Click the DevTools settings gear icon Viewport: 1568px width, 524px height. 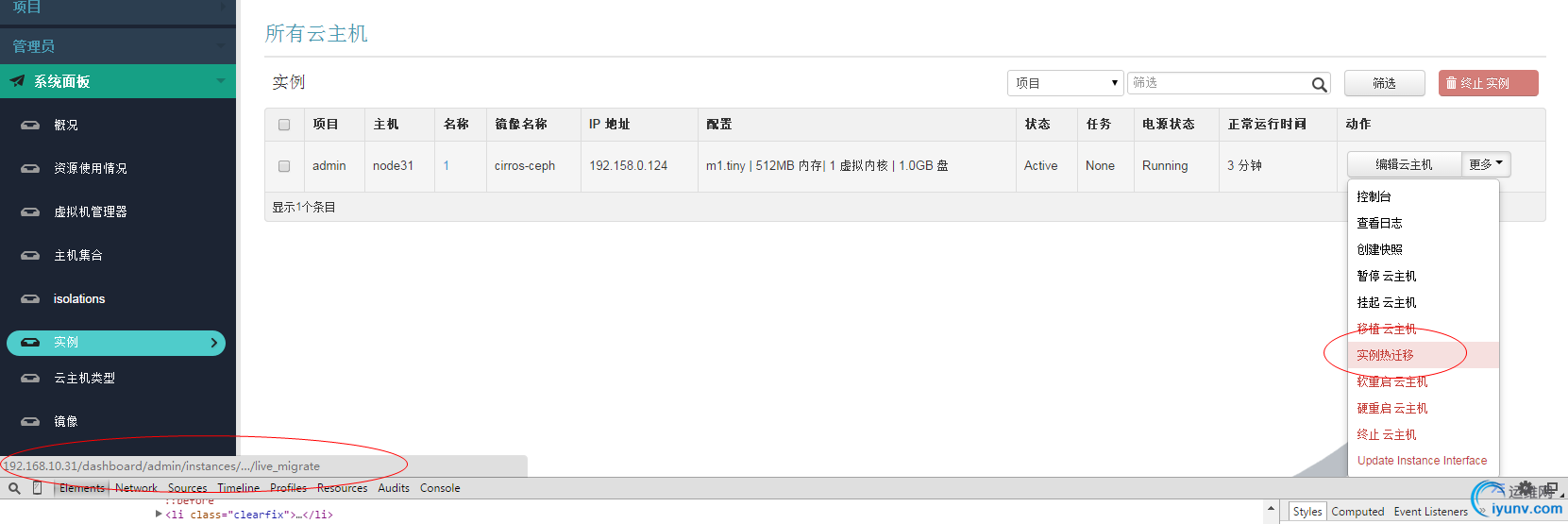pos(1526,489)
